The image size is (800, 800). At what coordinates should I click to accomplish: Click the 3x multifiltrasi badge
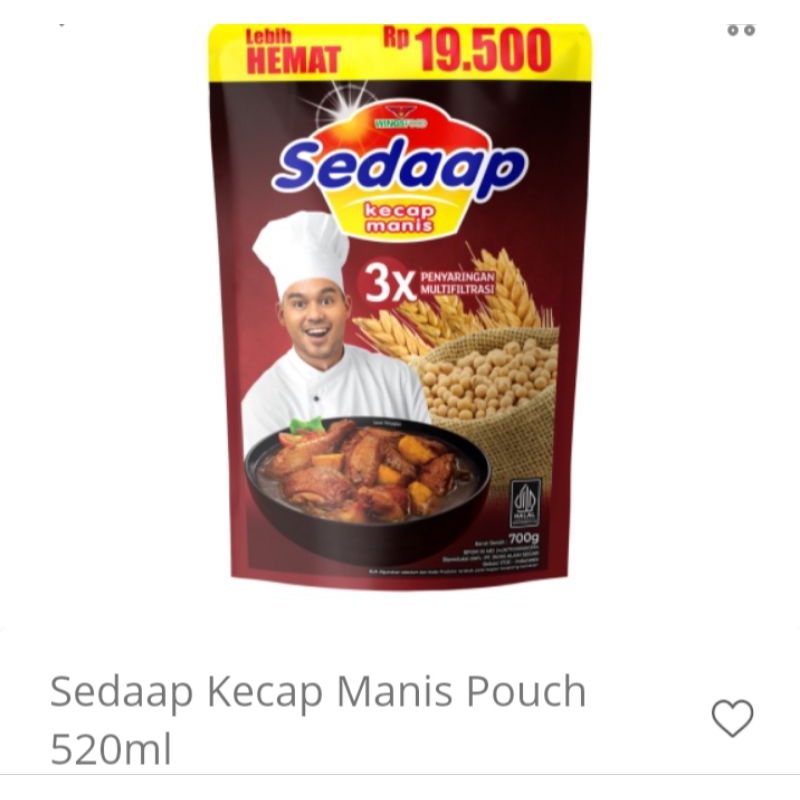(428, 283)
